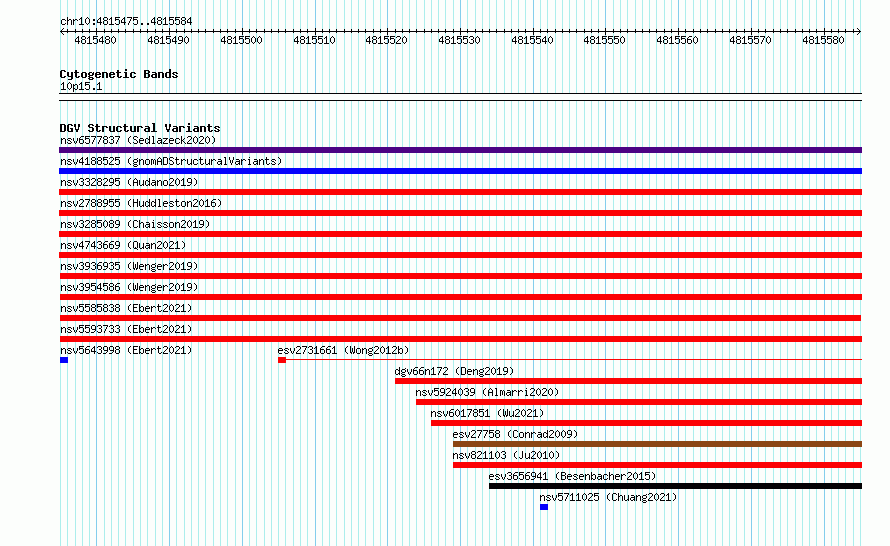Open the nsv3328295 (Audano2019) label
Viewport: 890px width, 546px height.
point(129,182)
